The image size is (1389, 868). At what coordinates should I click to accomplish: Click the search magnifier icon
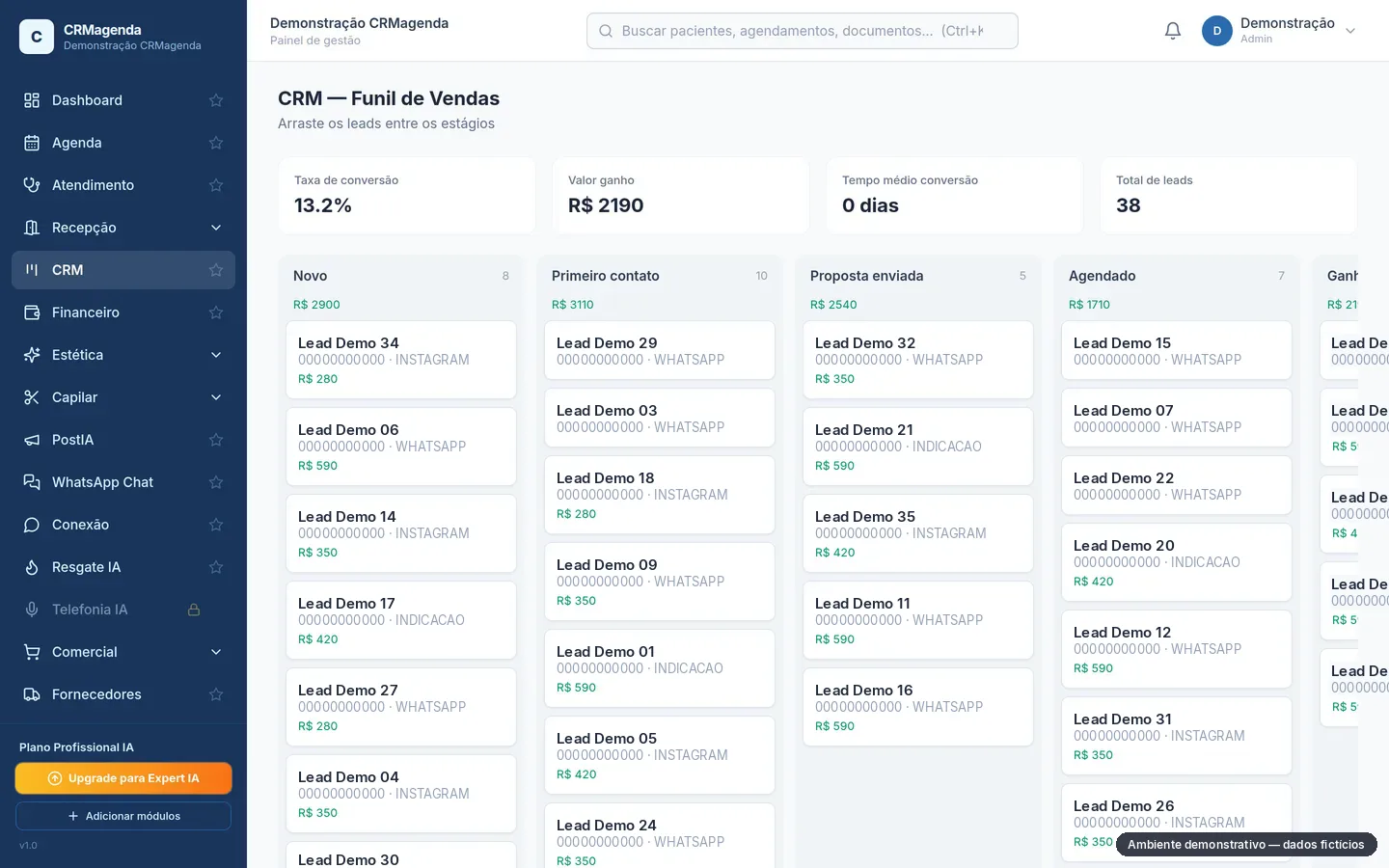pos(606,31)
